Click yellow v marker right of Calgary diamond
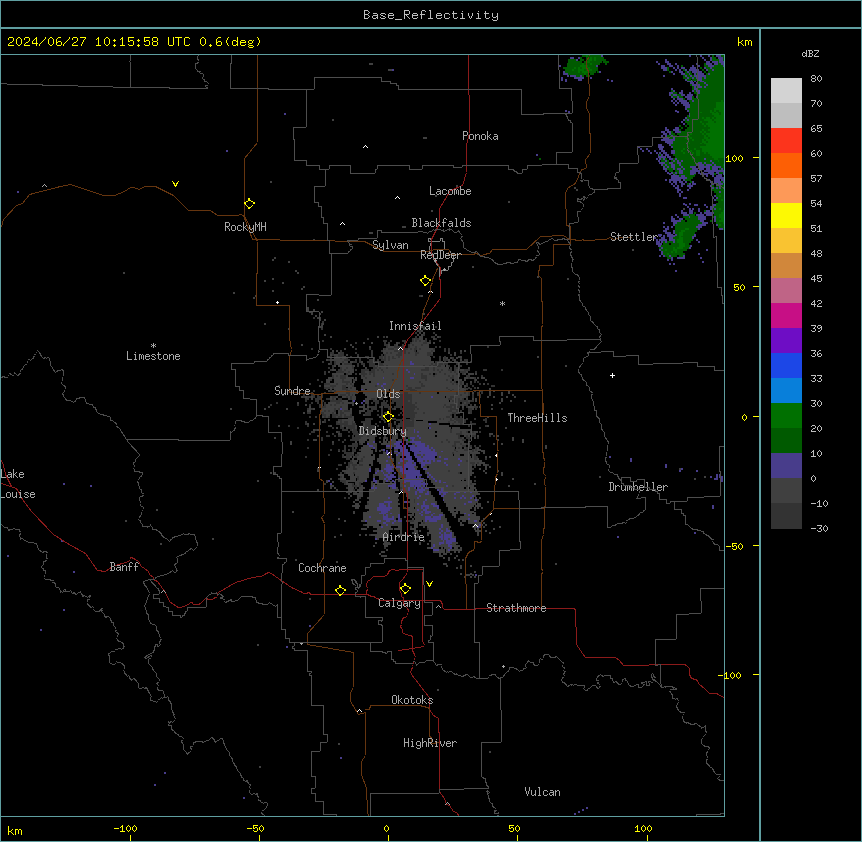 (429, 584)
